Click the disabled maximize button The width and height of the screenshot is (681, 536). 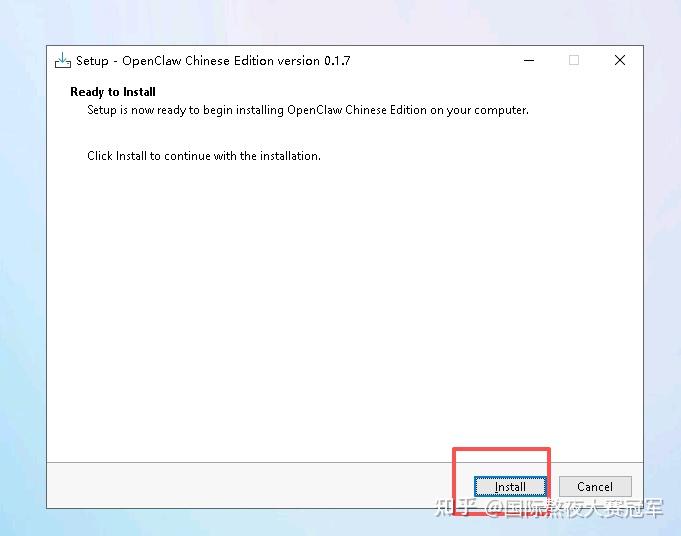click(x=574, y=60)
